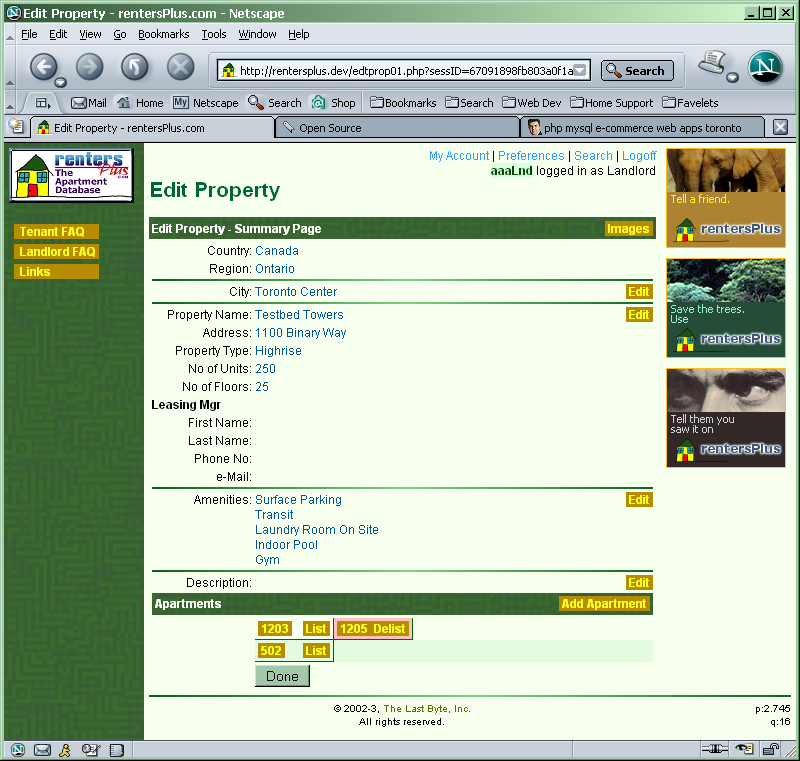The height and width of the screenshot is (761, 800).
Task: Expand the URL address bar history dropdown
Action: click(x=581, y=71)
